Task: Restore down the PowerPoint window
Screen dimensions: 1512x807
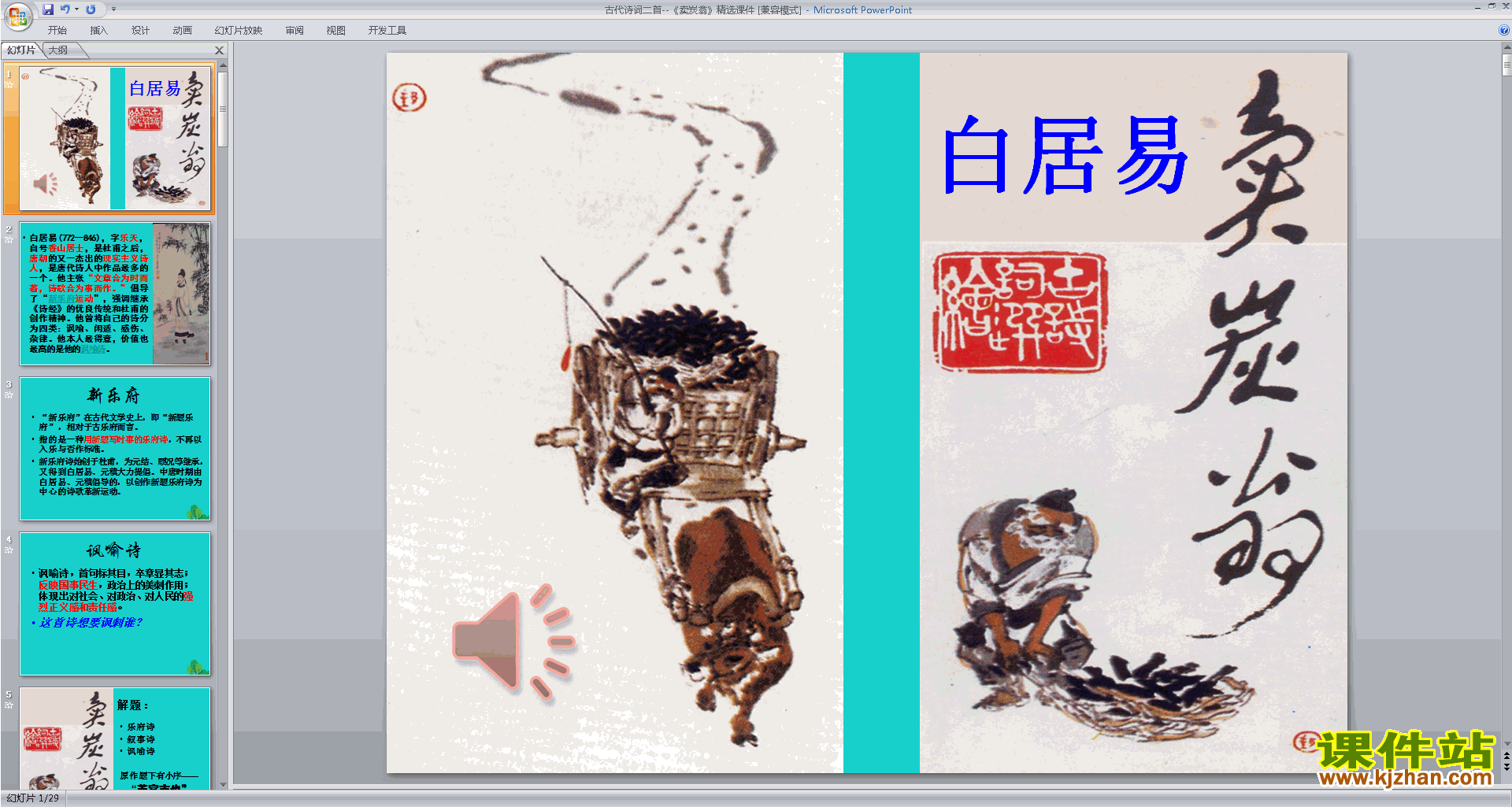Action: (1492, 6)
